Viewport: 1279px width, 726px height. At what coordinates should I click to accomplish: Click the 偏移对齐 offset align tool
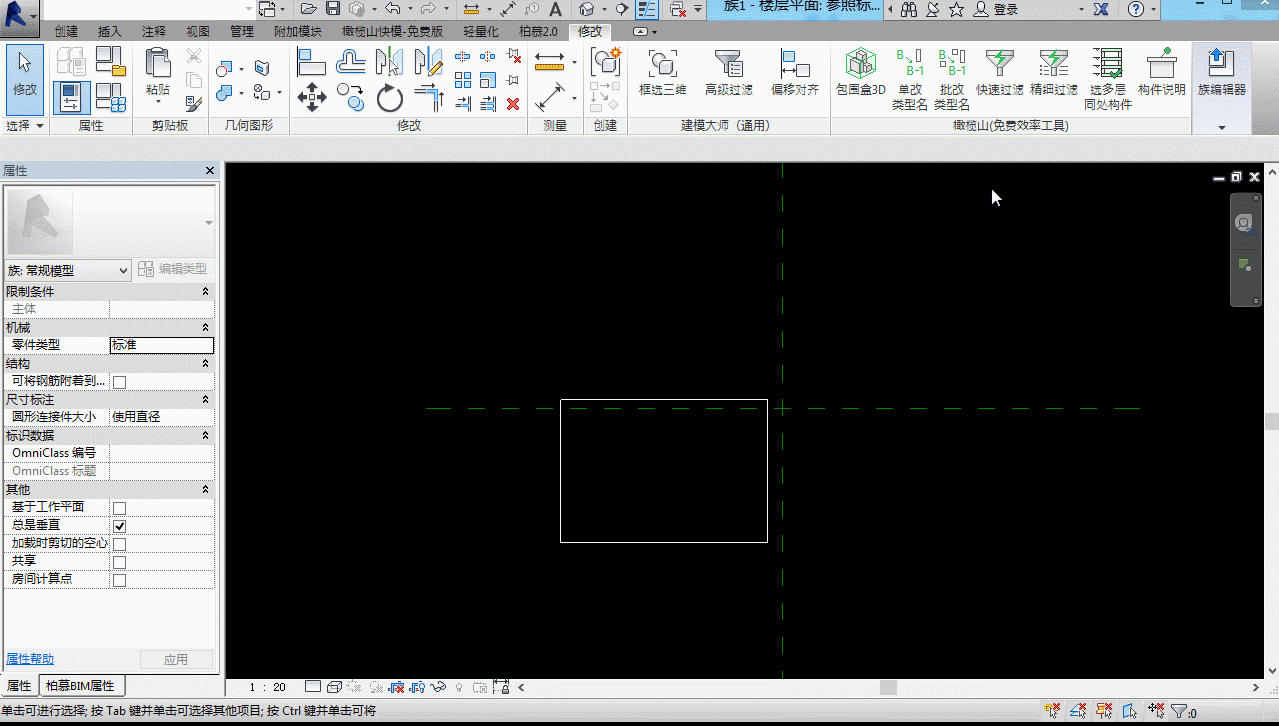pos(795,72)
